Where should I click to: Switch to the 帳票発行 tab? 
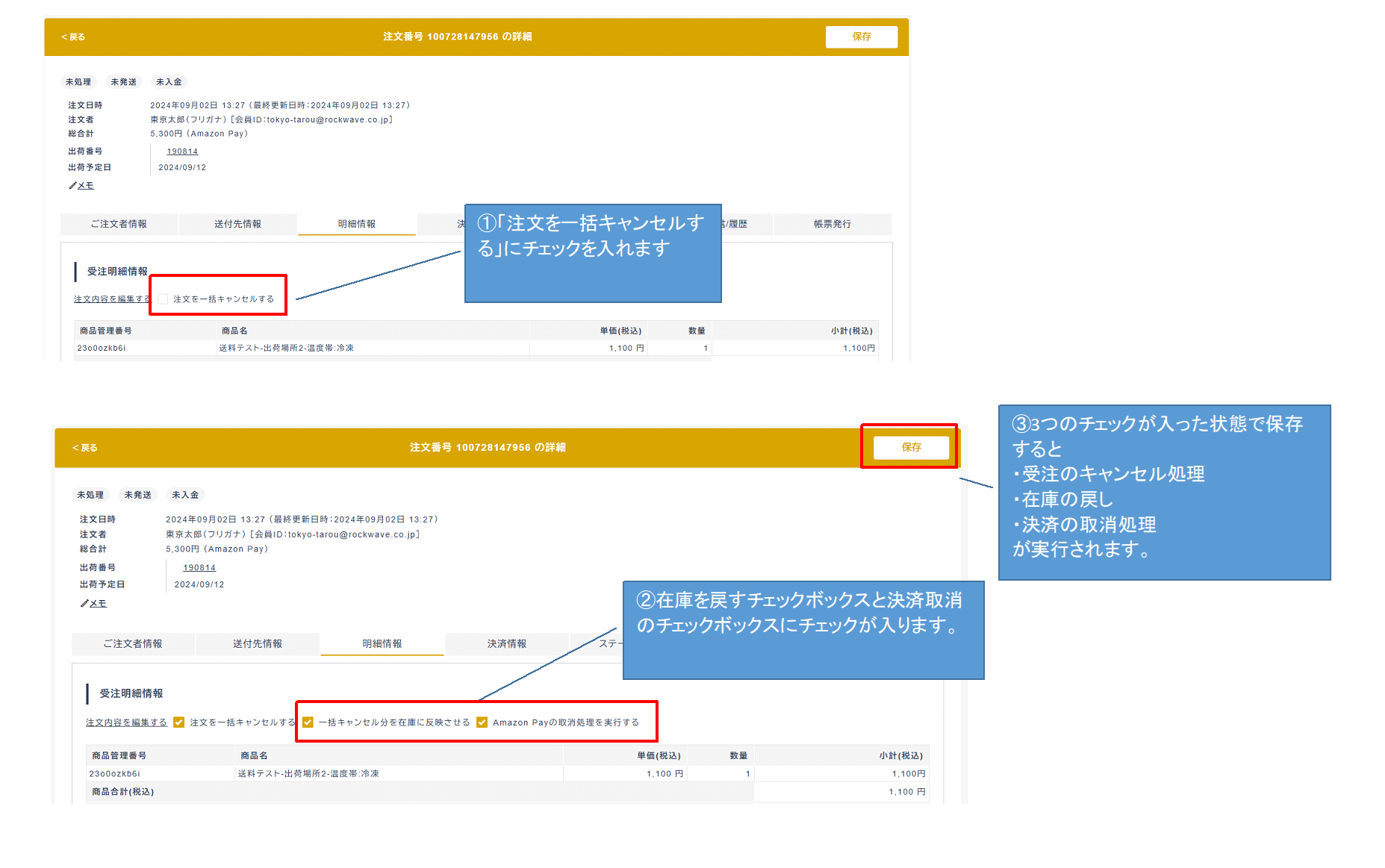pos(832,224)
